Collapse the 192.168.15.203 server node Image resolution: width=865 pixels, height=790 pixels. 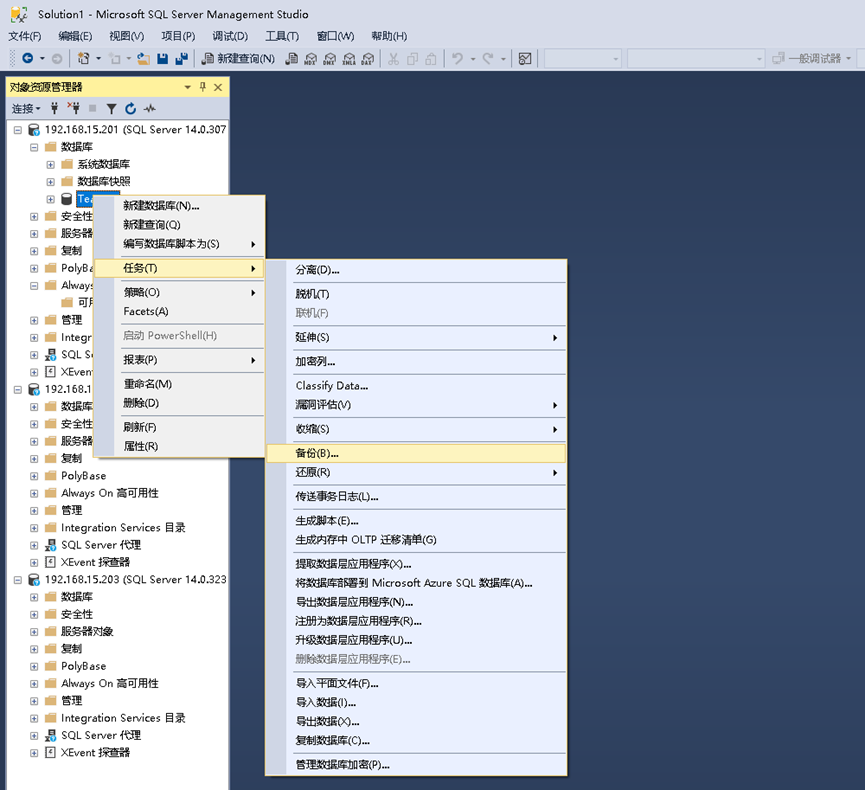coord(18,580)
